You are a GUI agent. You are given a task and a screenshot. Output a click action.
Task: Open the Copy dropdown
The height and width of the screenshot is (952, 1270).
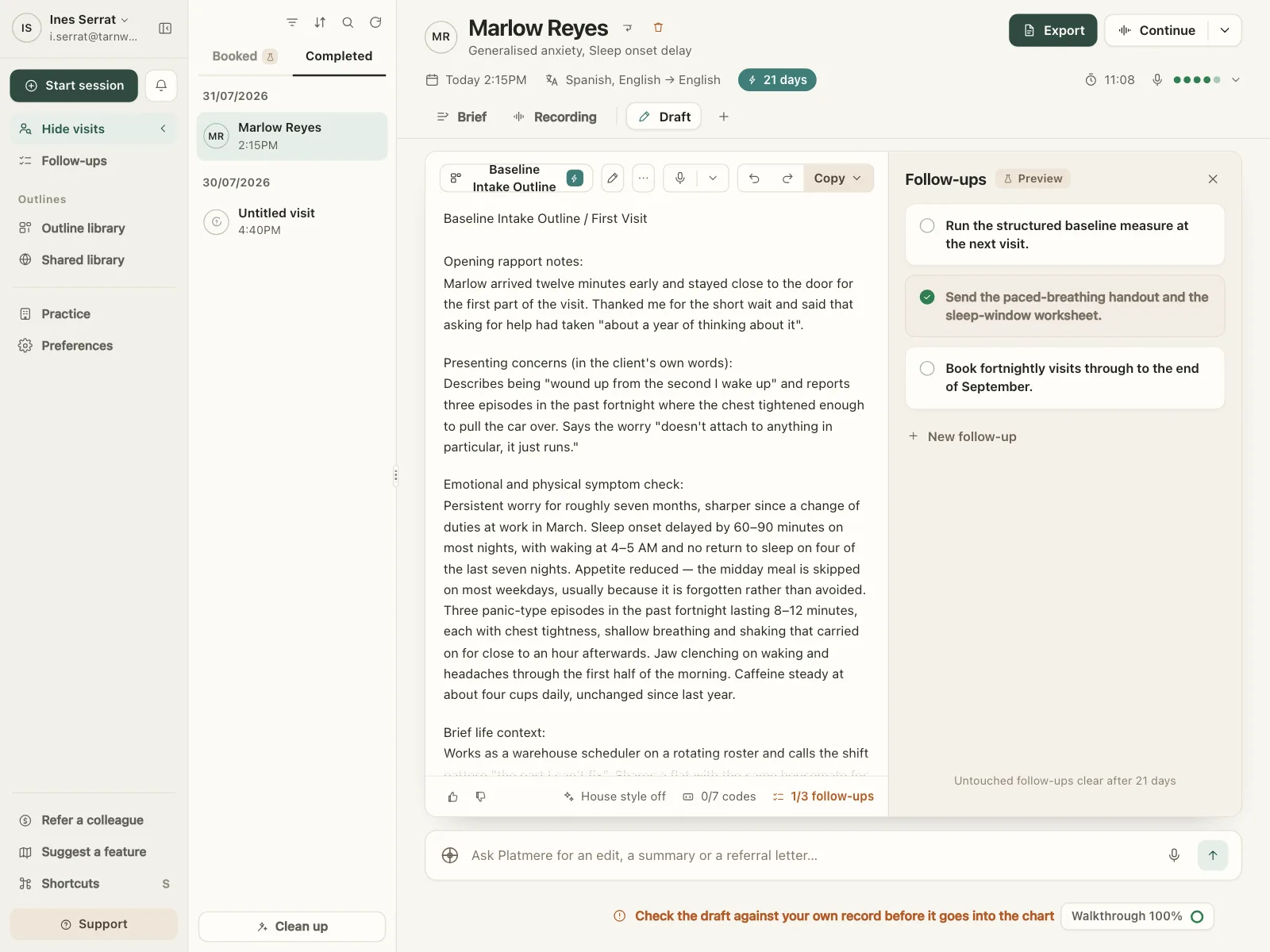838,178
